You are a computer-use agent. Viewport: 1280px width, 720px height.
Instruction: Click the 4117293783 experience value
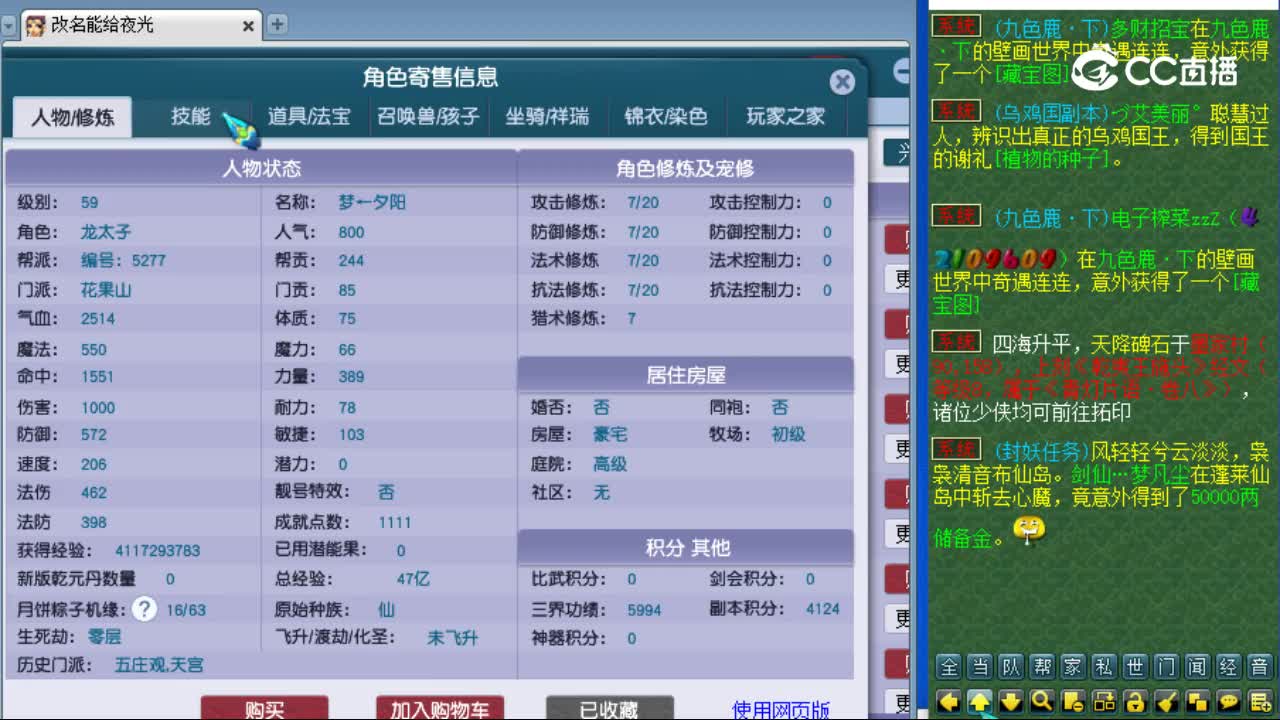click(158, 551)
